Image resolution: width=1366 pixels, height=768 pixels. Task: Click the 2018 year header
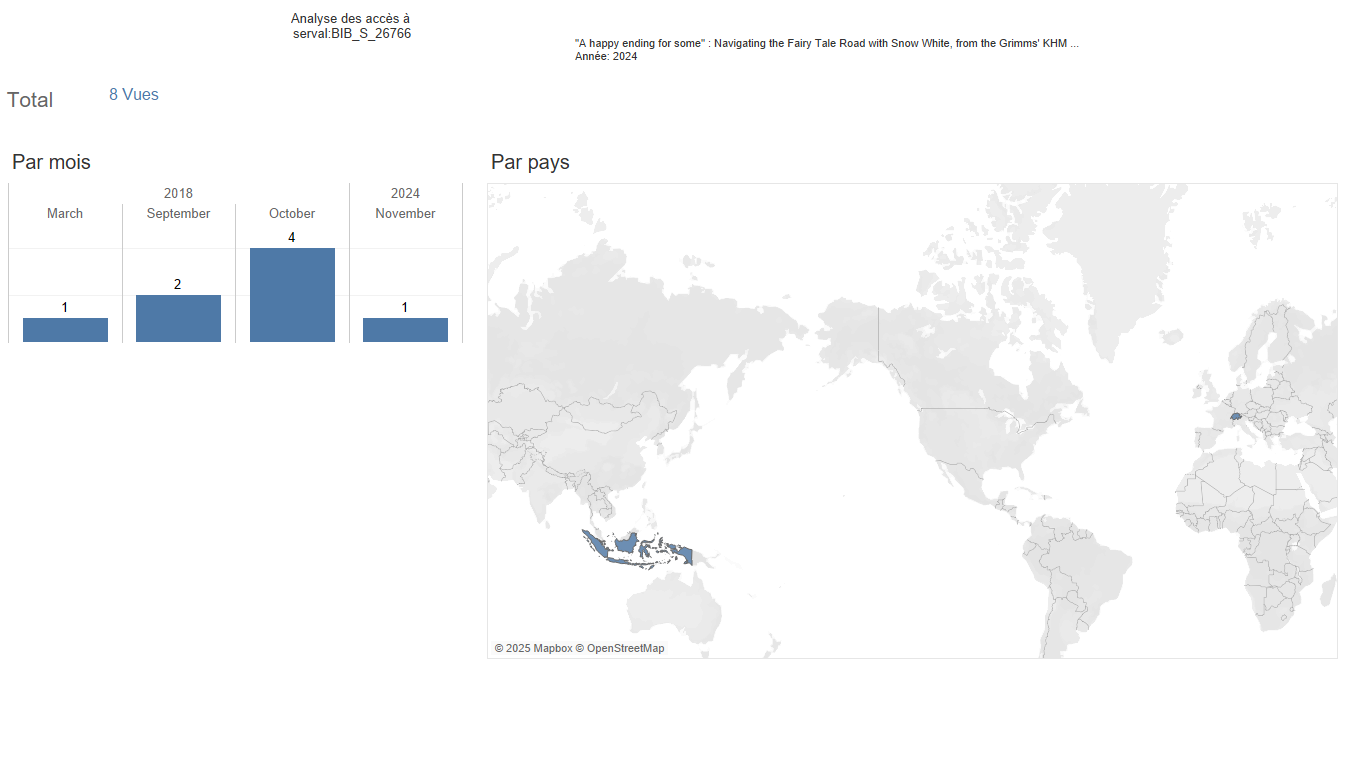pyautogui.click(x=178, y=193)
